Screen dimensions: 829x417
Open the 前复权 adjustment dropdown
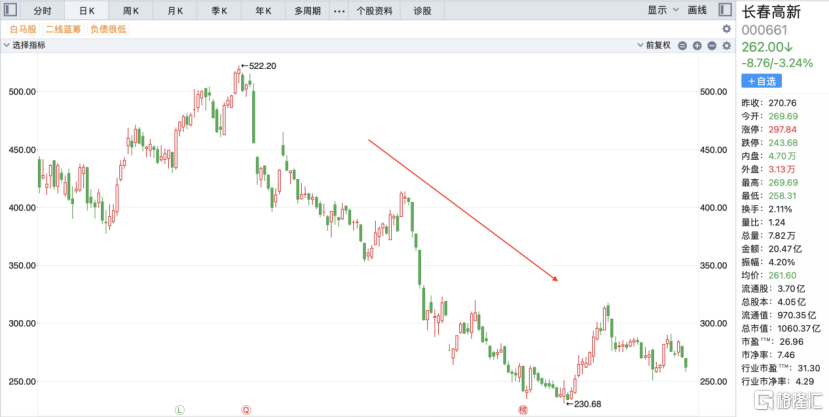coord(656,46)
